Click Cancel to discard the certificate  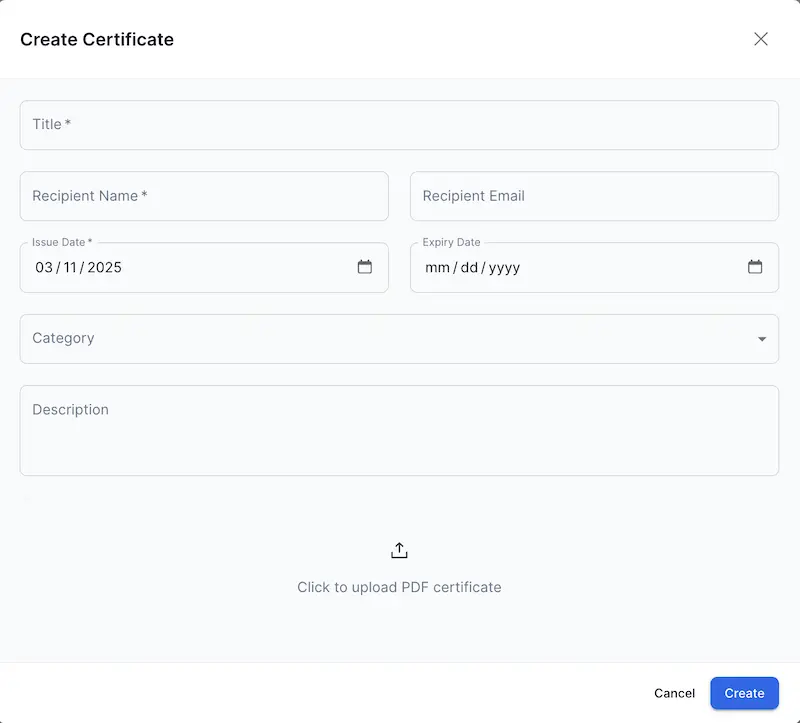[674, 693]
